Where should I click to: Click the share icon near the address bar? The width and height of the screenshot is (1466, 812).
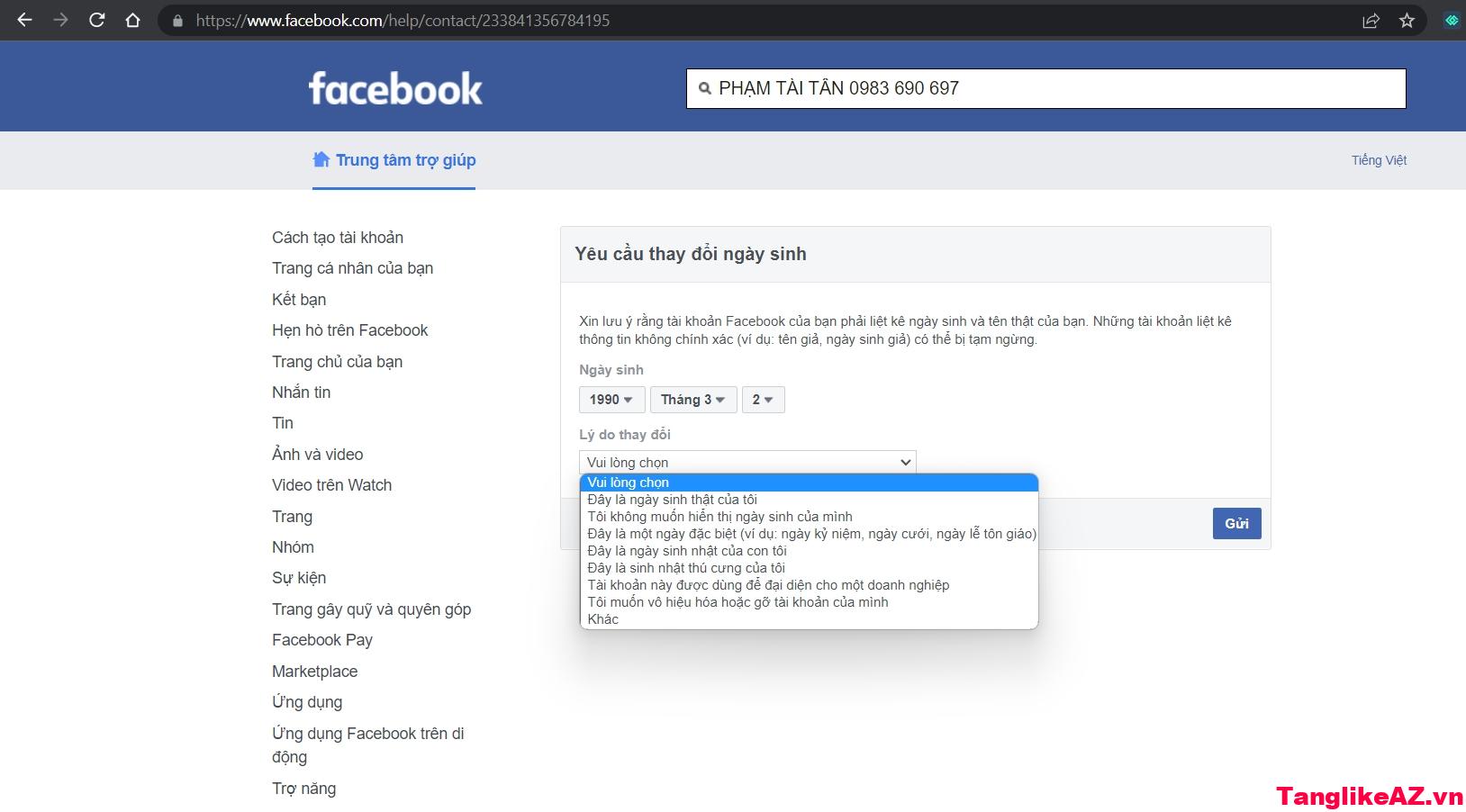[x=1371, y=19]
